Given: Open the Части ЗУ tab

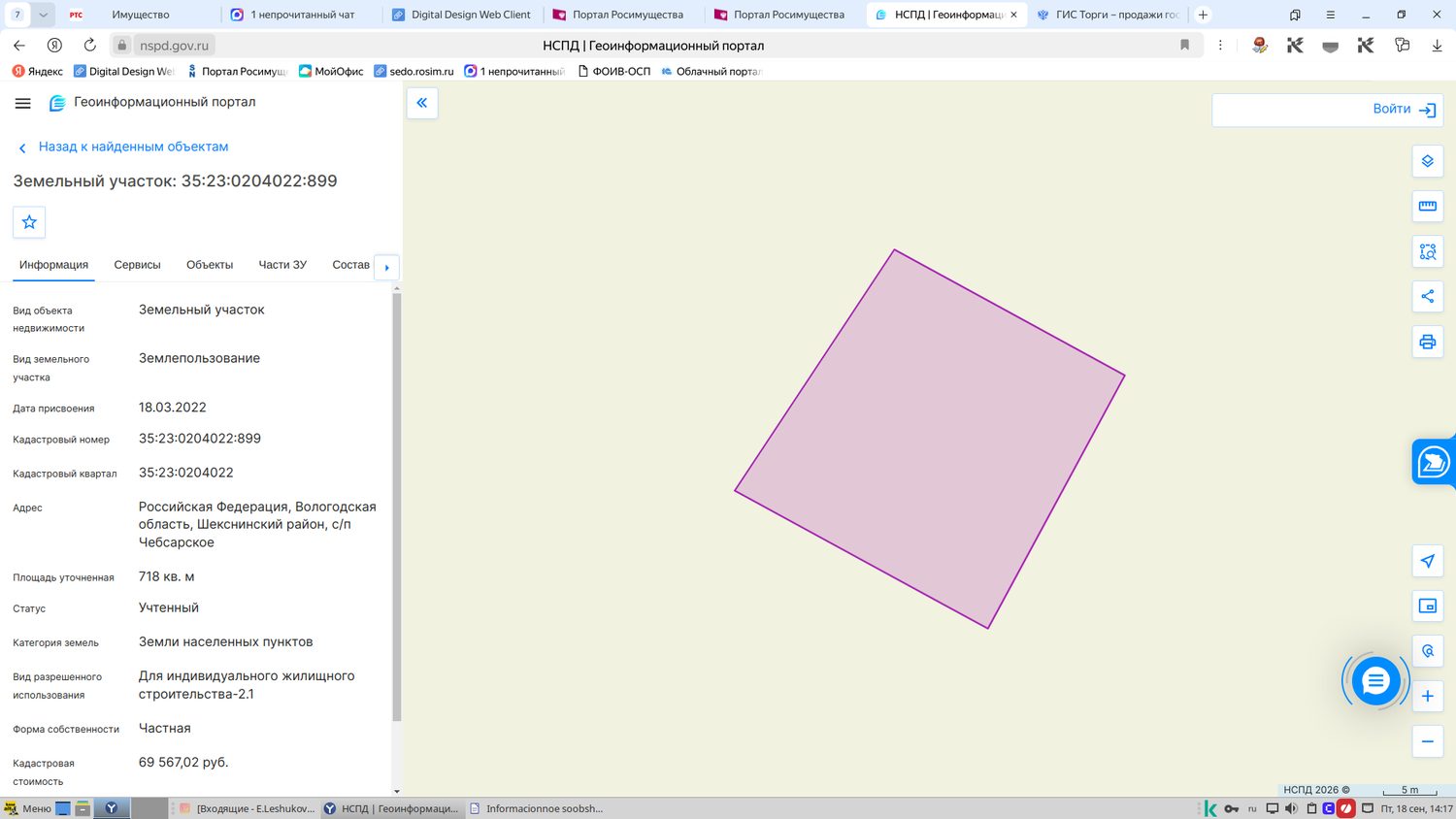Looking at the screenshot, I should pos(282,265).
